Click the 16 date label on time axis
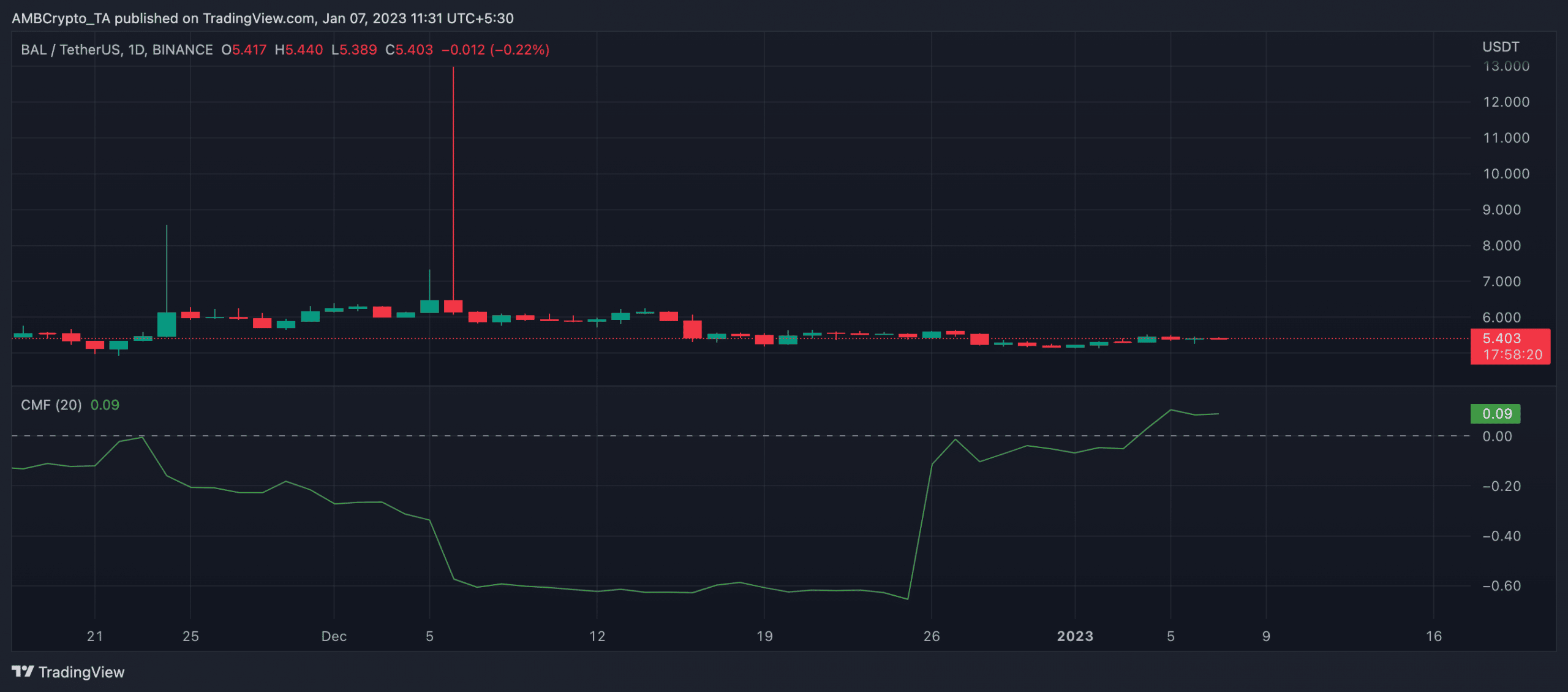Viewport: 1568px width, 692px height. [1434, 636]
